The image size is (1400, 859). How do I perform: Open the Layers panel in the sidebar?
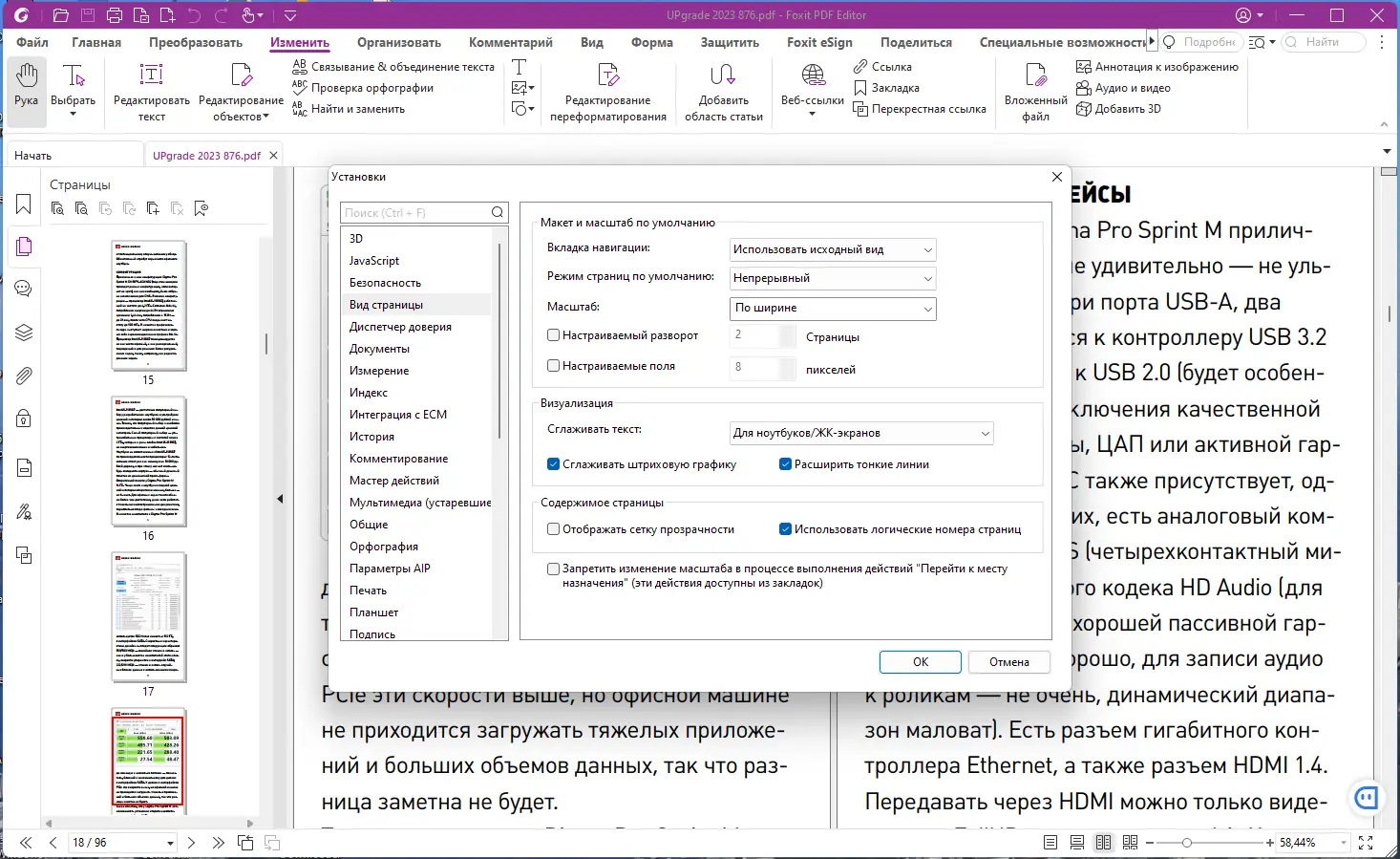[24, 333]
